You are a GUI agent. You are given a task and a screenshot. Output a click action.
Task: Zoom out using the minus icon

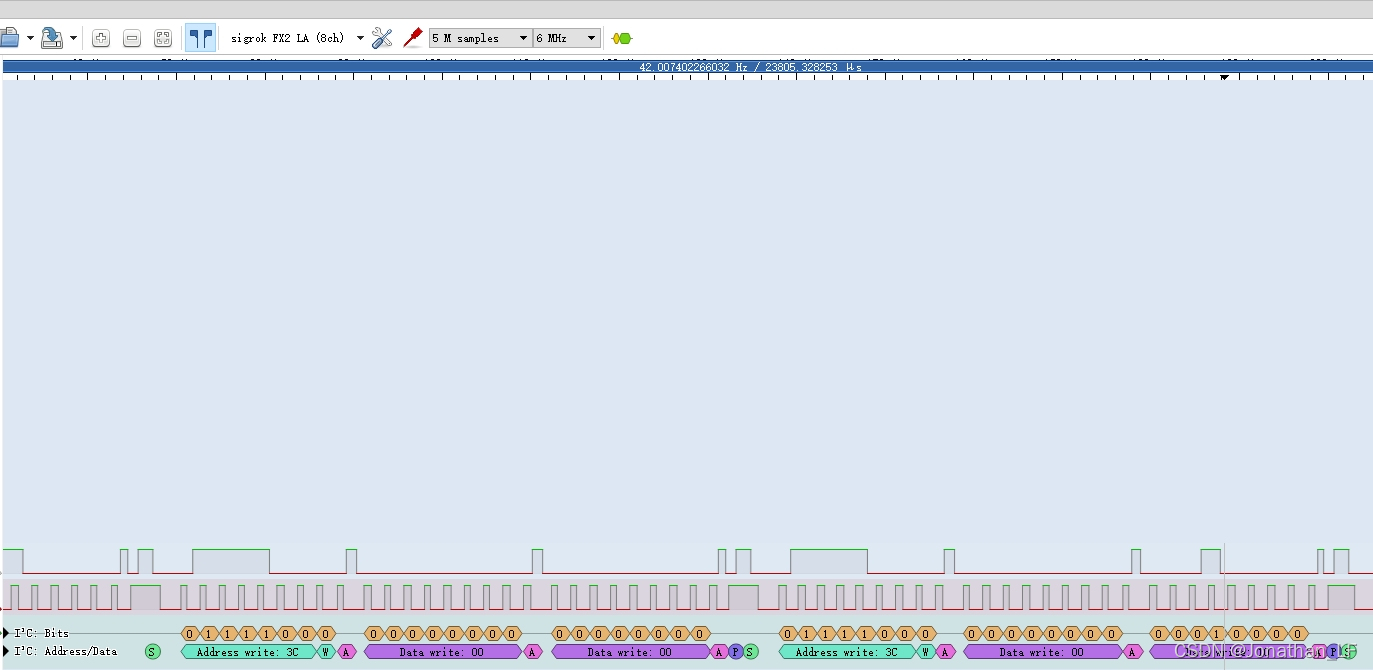pyautogui.click(x=132, y=38)
